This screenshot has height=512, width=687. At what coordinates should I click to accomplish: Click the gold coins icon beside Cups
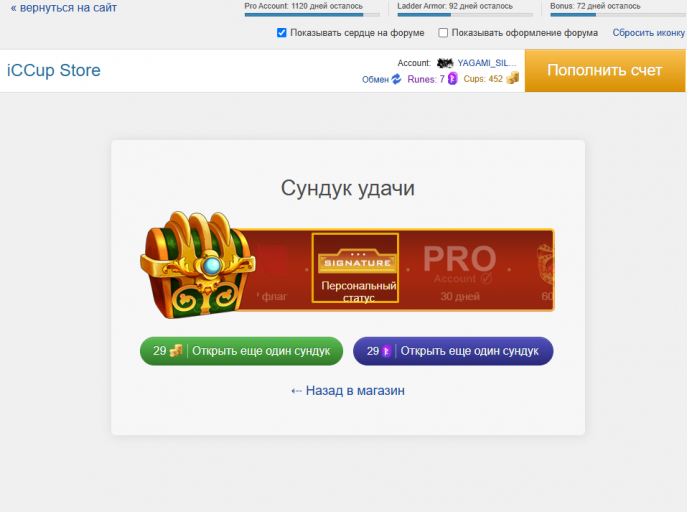coord(512,78)
